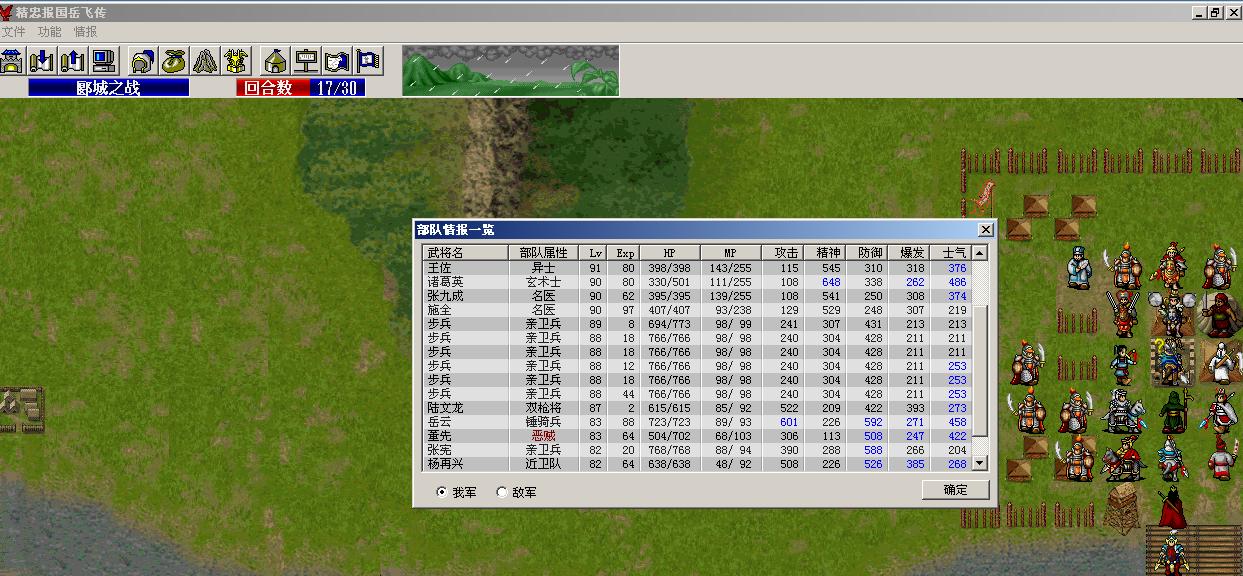
Task: Open the 文件 menu
Action: [13, 32]
